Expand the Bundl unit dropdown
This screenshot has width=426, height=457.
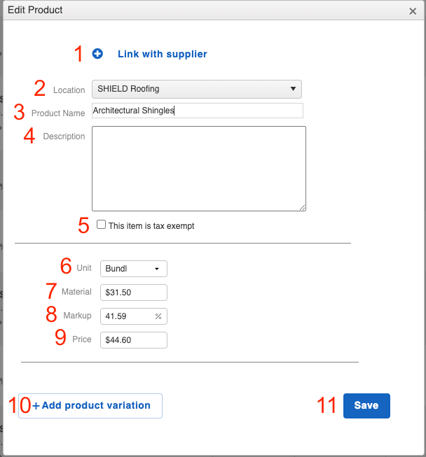tap(134, 269)
